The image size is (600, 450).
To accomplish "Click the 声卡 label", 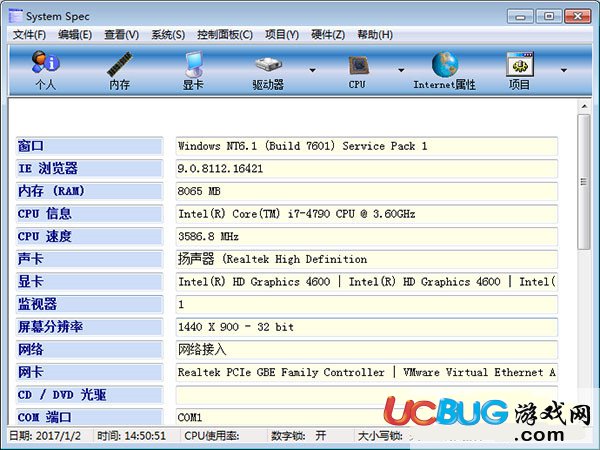I will (90, 259).
